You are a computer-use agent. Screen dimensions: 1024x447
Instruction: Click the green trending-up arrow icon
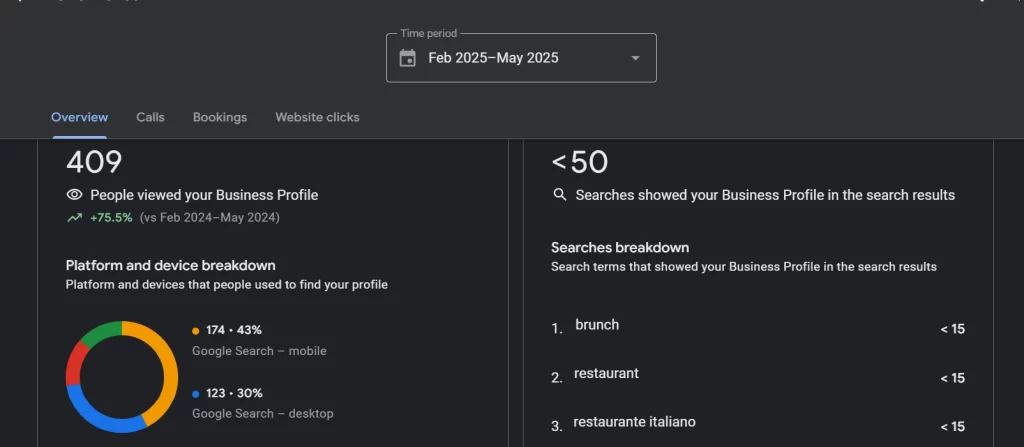click(x=74, y=217)
